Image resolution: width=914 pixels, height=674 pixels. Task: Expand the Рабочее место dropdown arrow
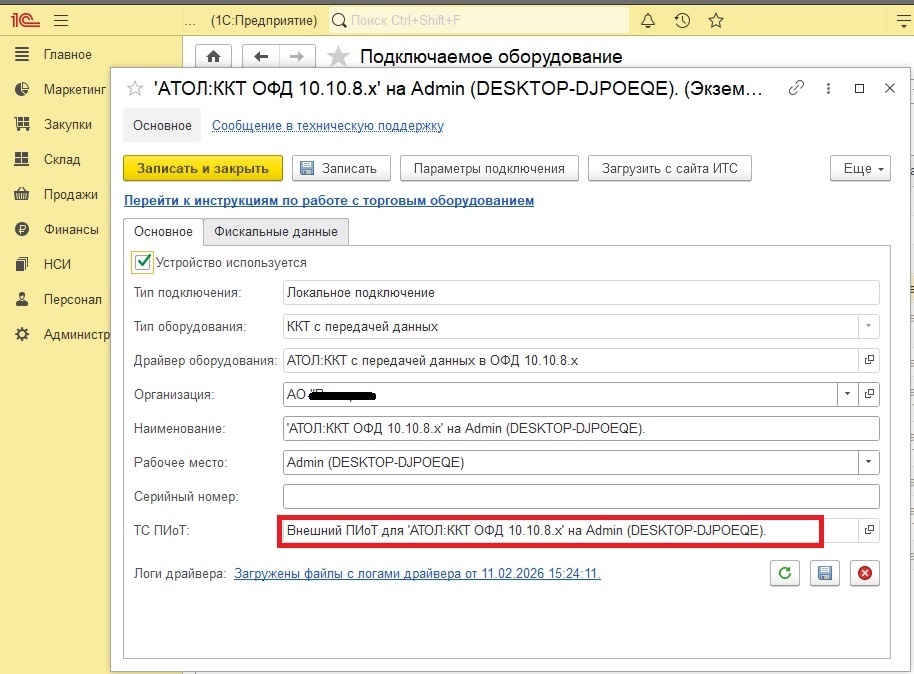click(x=869, y=462)
